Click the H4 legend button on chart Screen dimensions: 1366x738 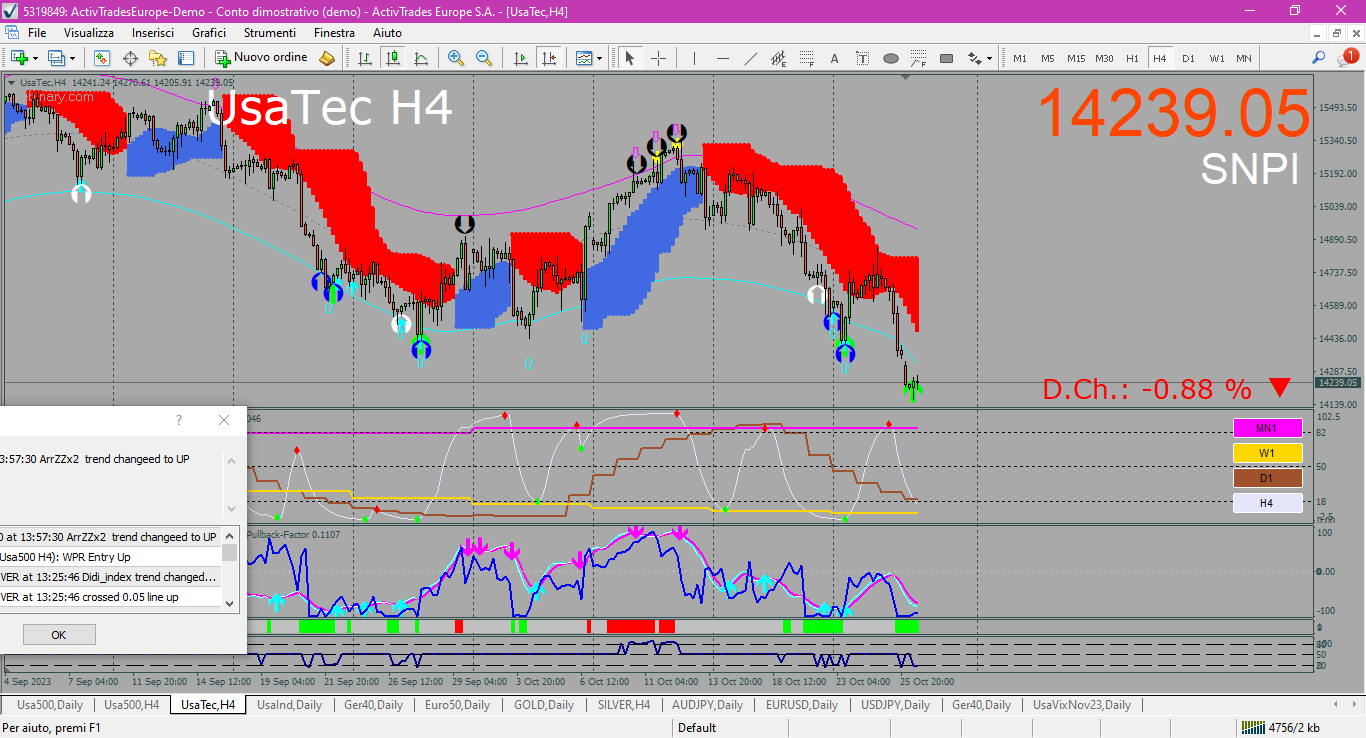click(x=1268, y=503)
